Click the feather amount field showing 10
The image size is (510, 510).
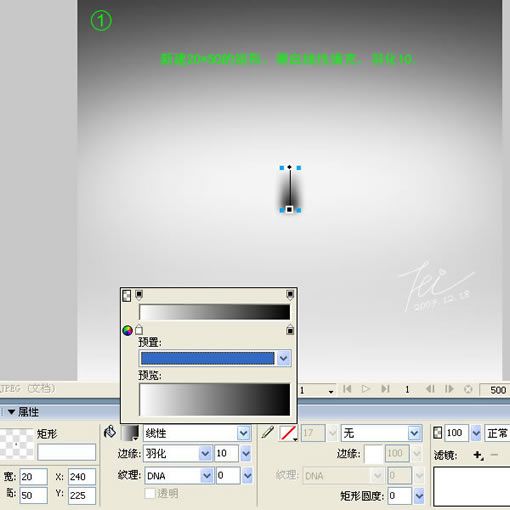click(x=226, y=453)
